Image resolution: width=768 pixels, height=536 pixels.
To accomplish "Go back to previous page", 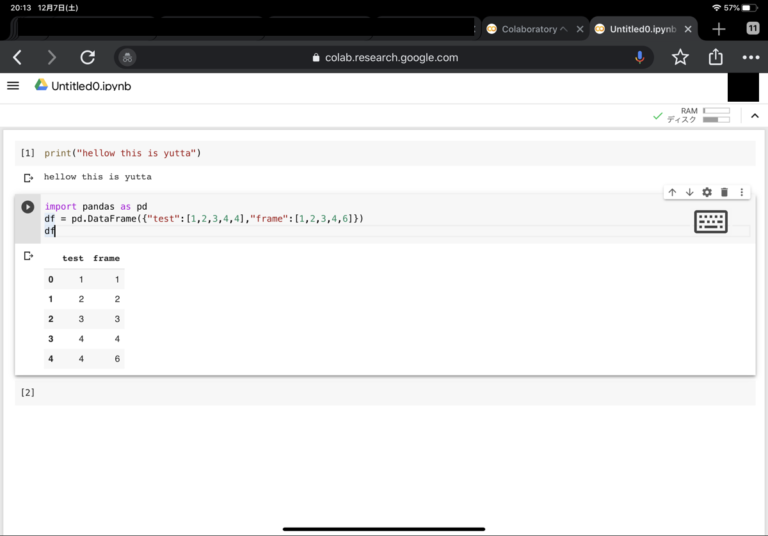I will click(17, 58).
